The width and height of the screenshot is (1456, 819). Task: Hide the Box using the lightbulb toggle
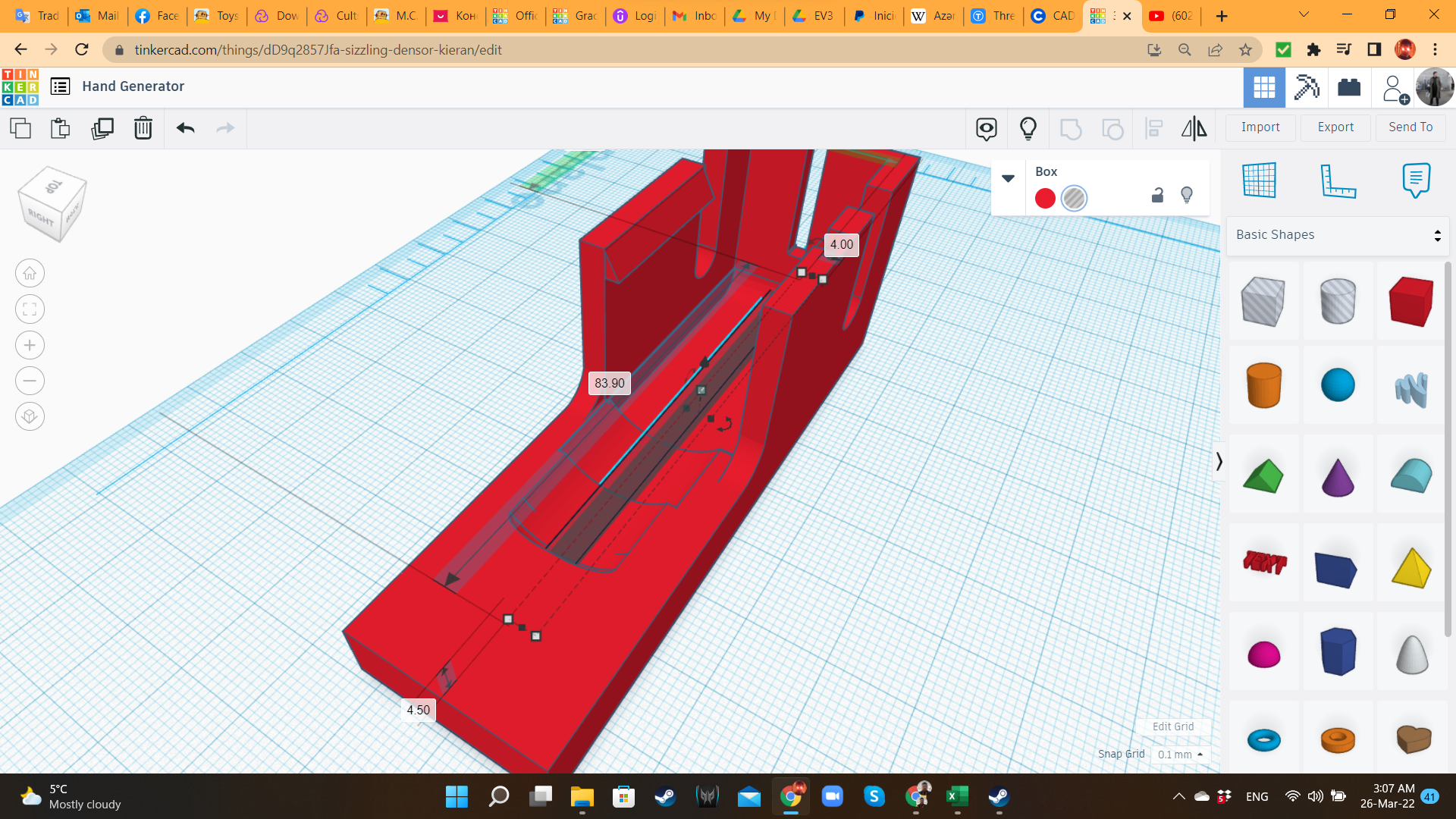click(x=1187, y=195)
